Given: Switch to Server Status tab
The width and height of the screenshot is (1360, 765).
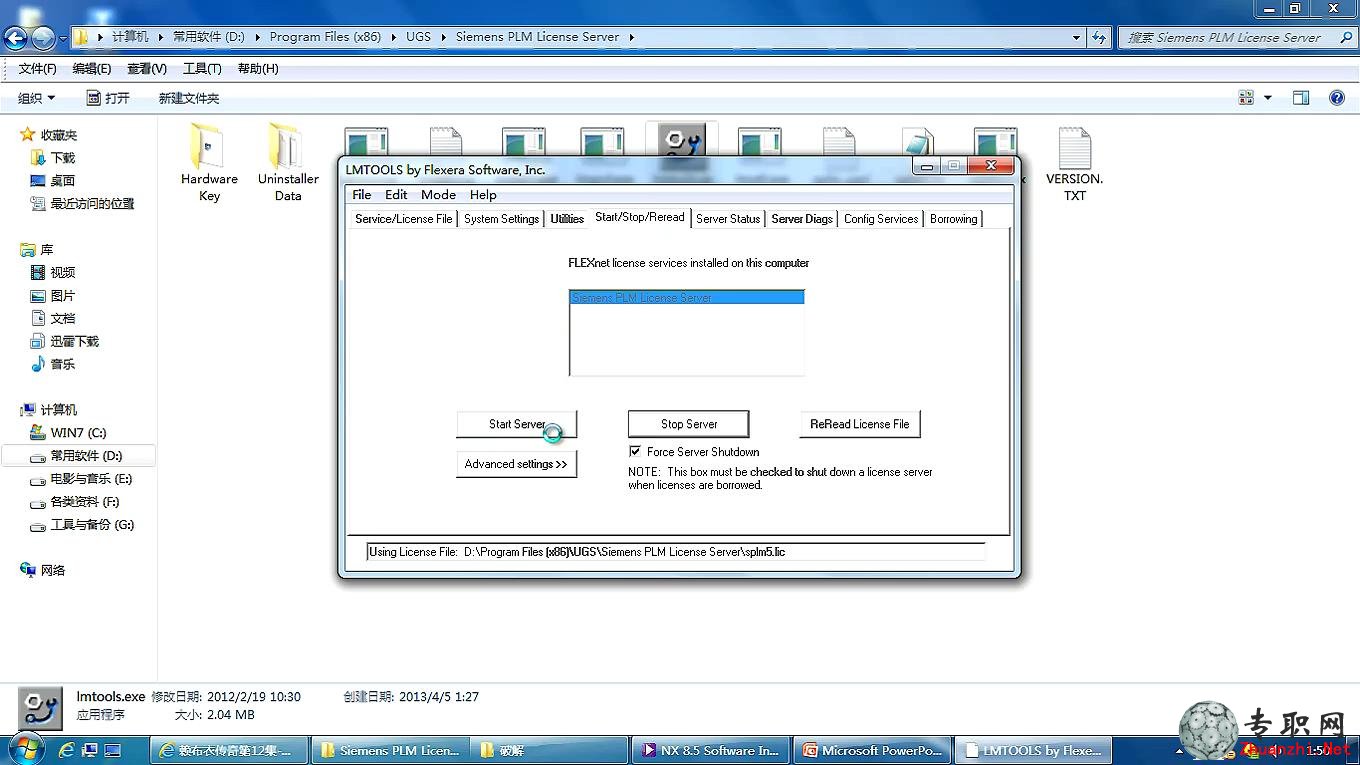Looking at the screenshot, I should pyautogui.click(x=728, y=219).
